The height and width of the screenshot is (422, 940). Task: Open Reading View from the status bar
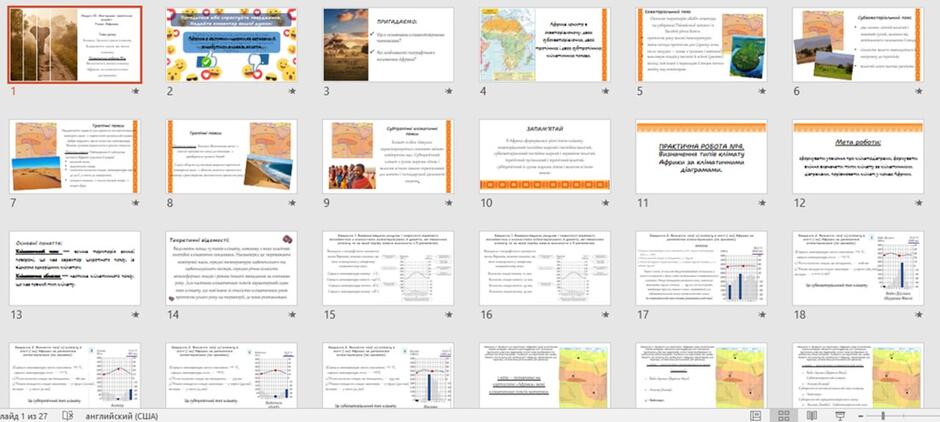pyautogui.click(x=812, y=415)
